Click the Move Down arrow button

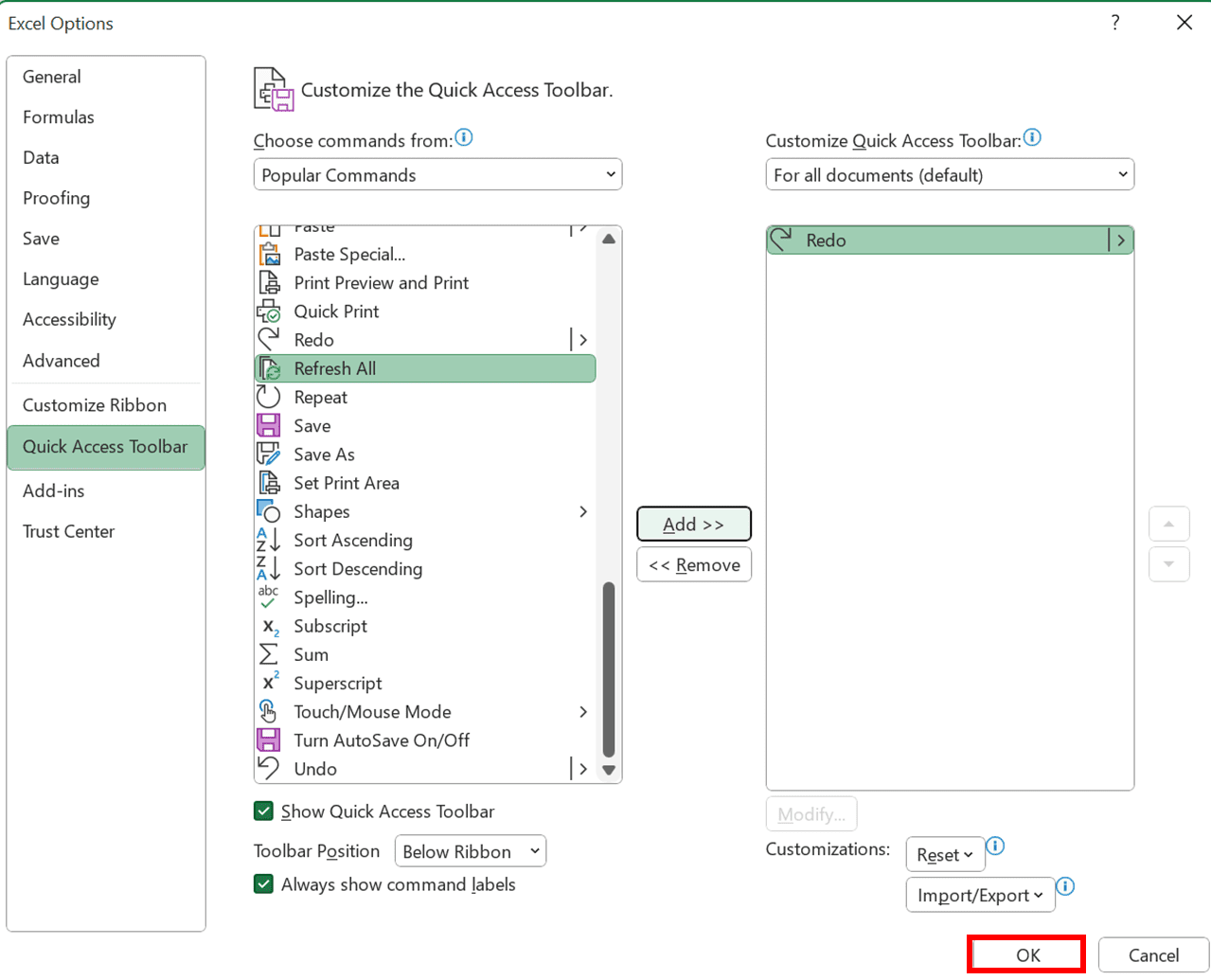[1168, 564]
